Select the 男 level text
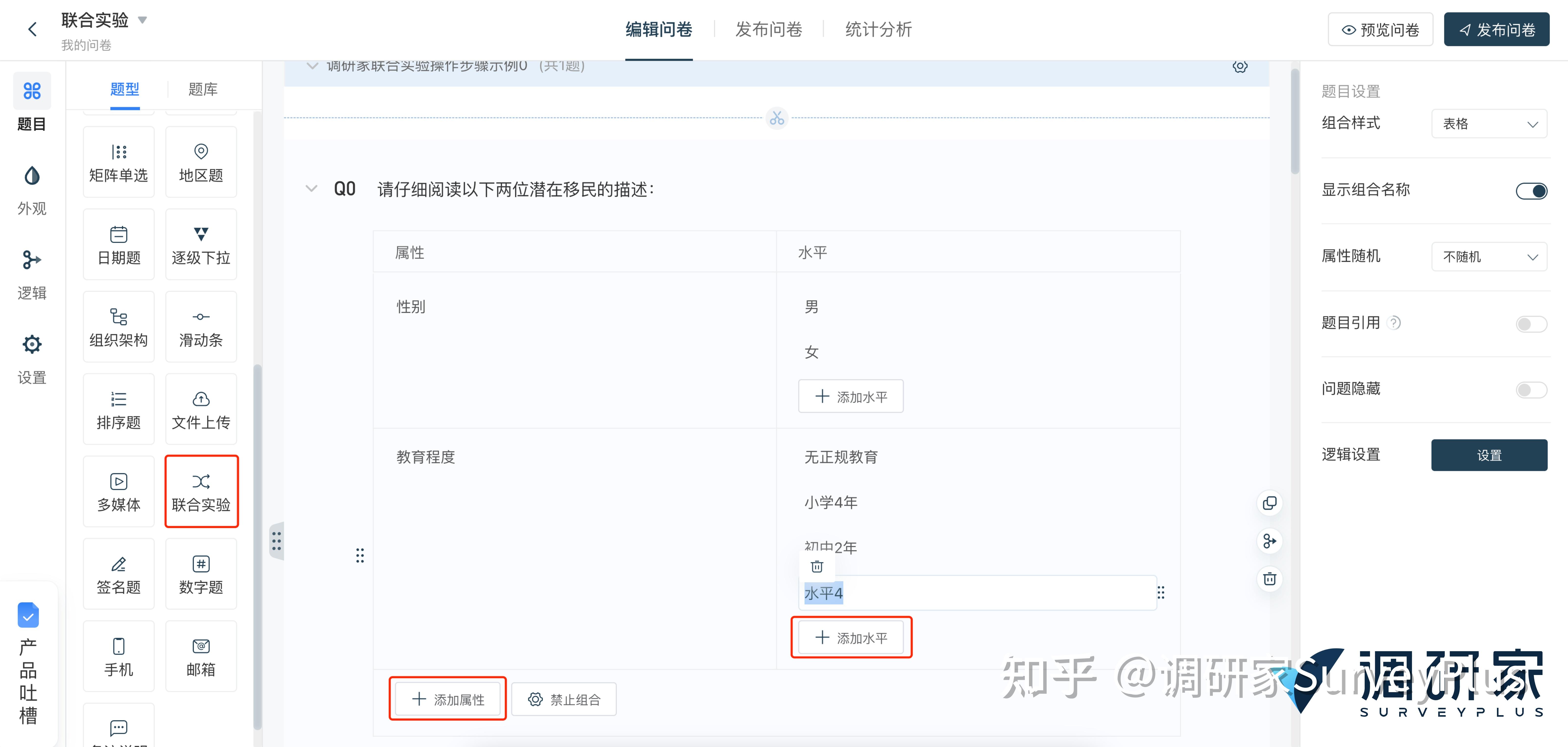 pyautogui.click(x=811, y=307)
